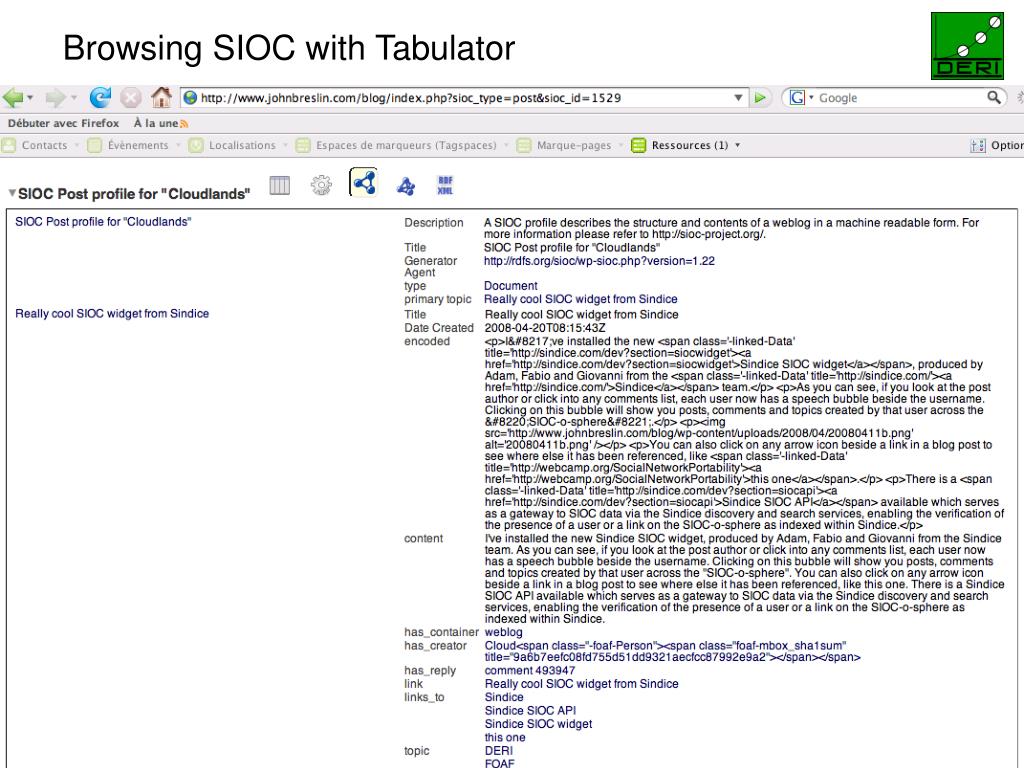Click the gear settings view icon
This screenshot has height=768, width=1024.
point(321,185)
